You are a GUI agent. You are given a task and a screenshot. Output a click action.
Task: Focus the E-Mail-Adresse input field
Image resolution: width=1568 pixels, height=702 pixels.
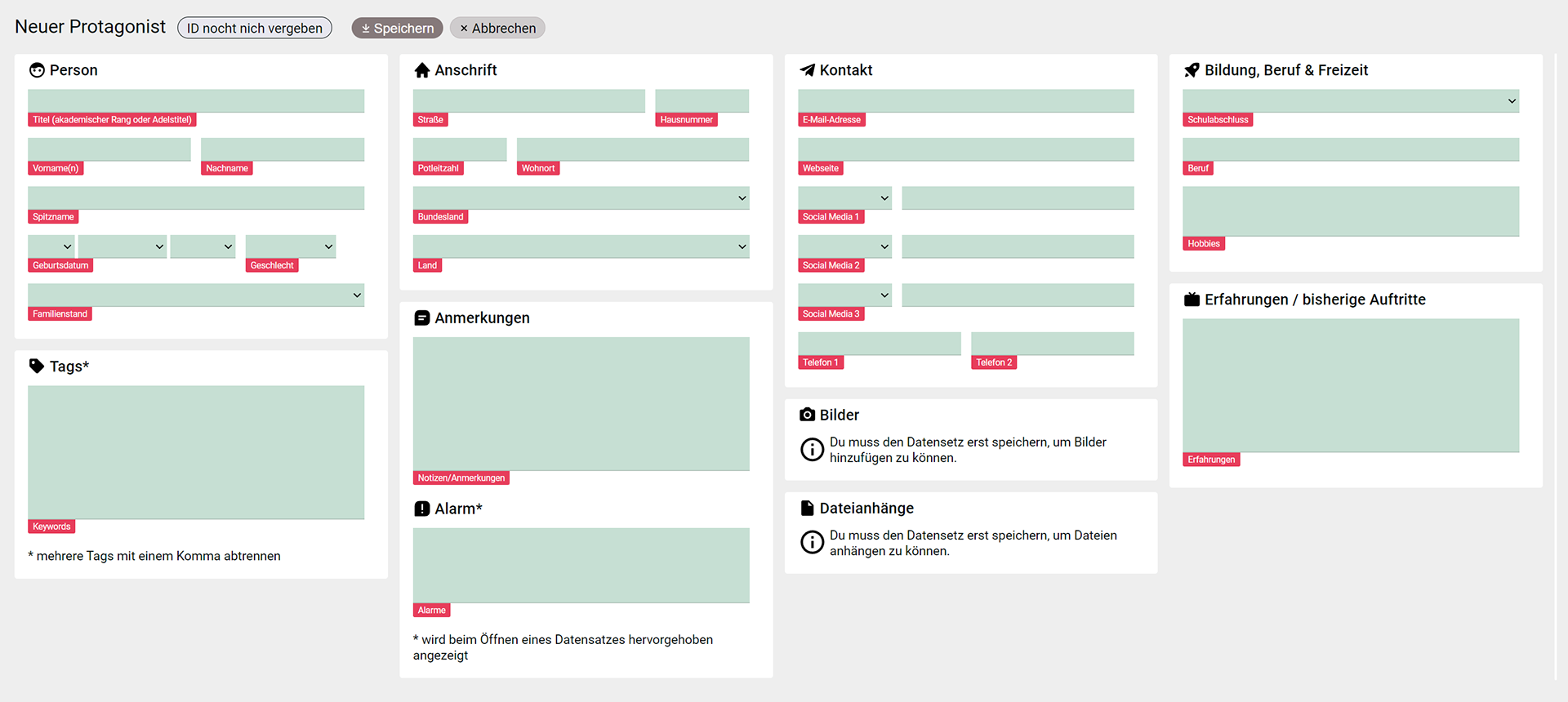966,101
